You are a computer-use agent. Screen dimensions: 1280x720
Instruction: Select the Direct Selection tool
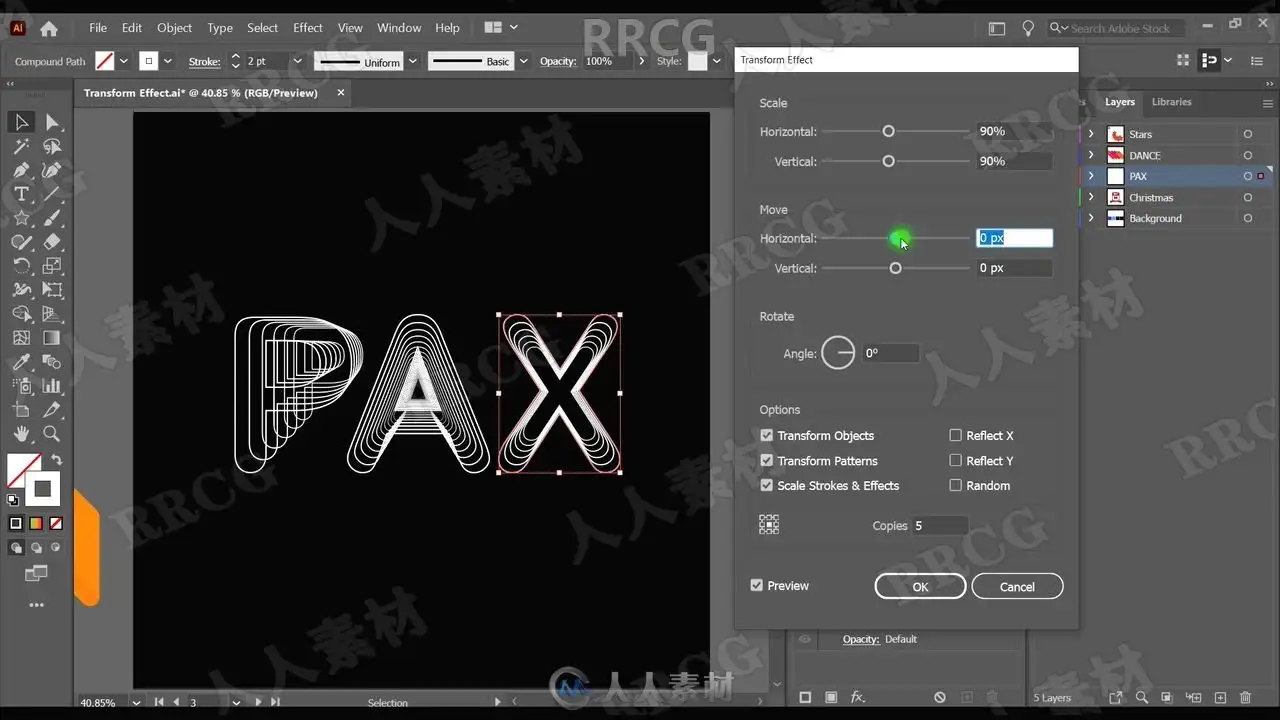click(x=52, y=122)
